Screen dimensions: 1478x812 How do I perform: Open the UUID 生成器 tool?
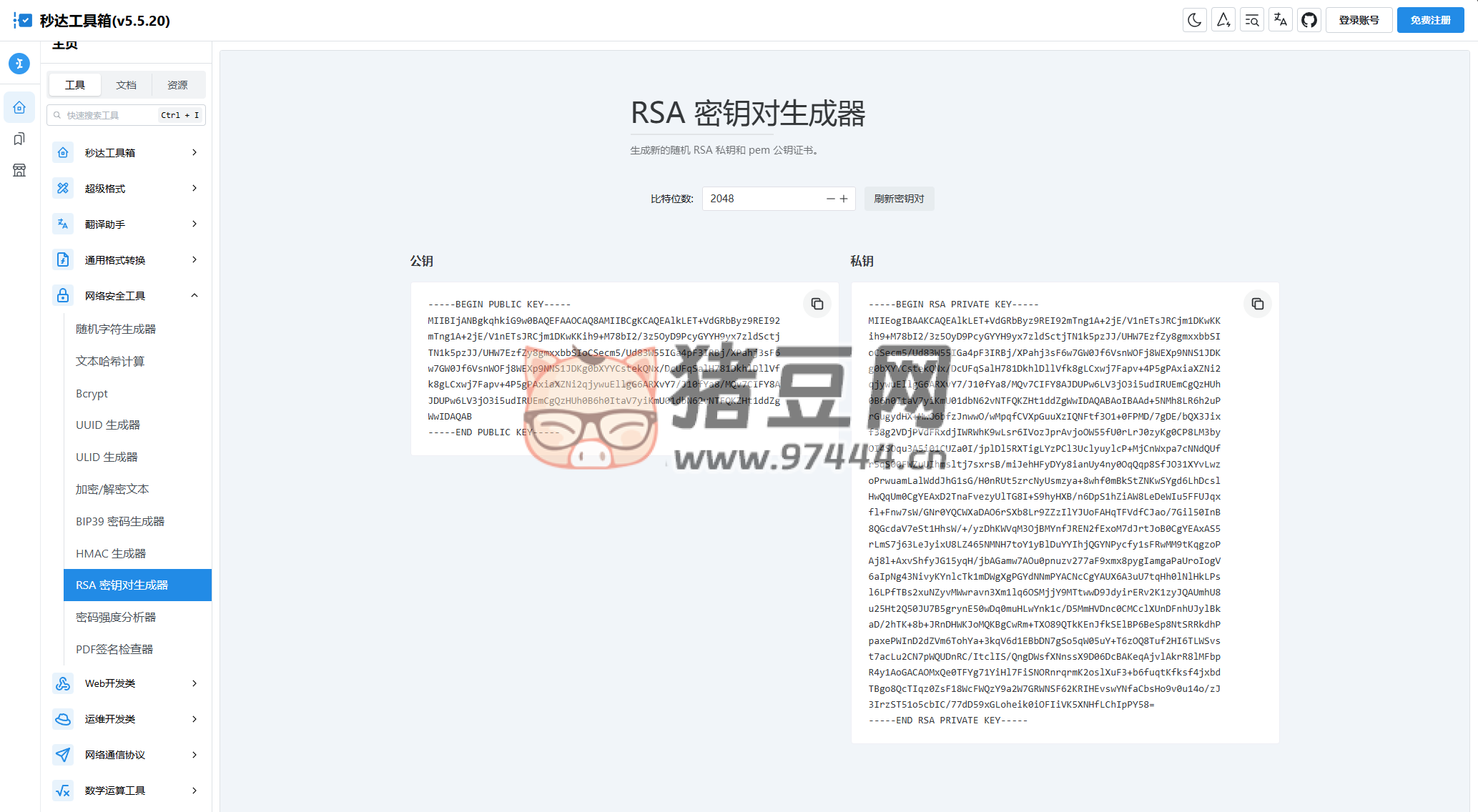108,425
